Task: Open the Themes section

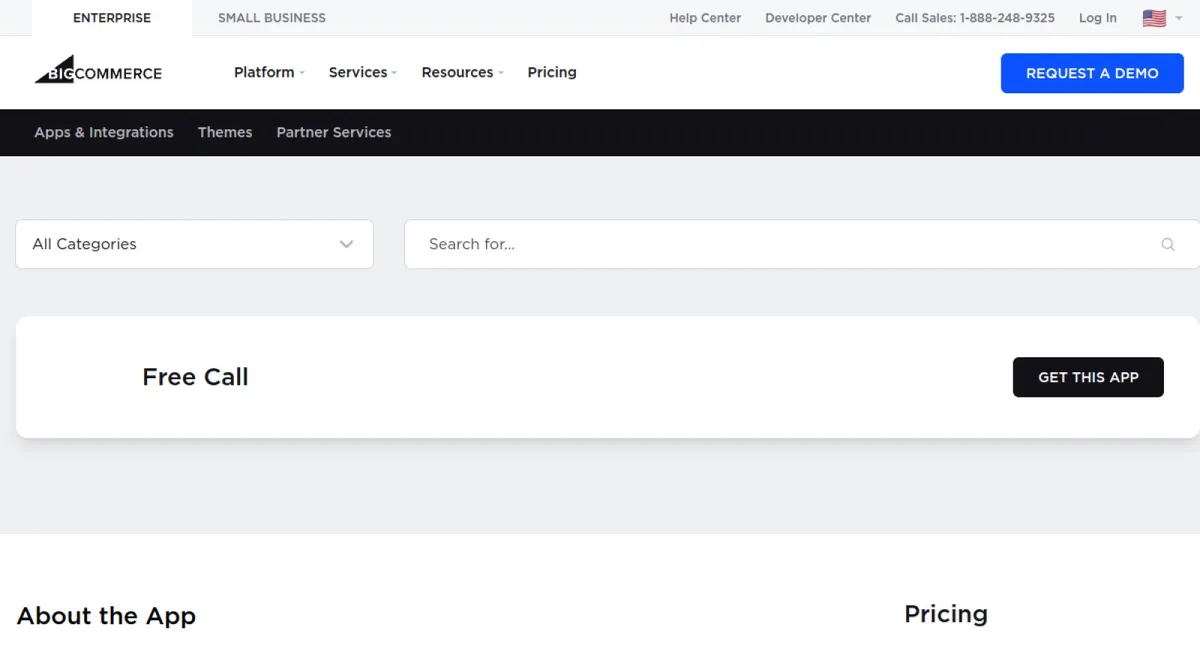Action: (x=225, y=132)
